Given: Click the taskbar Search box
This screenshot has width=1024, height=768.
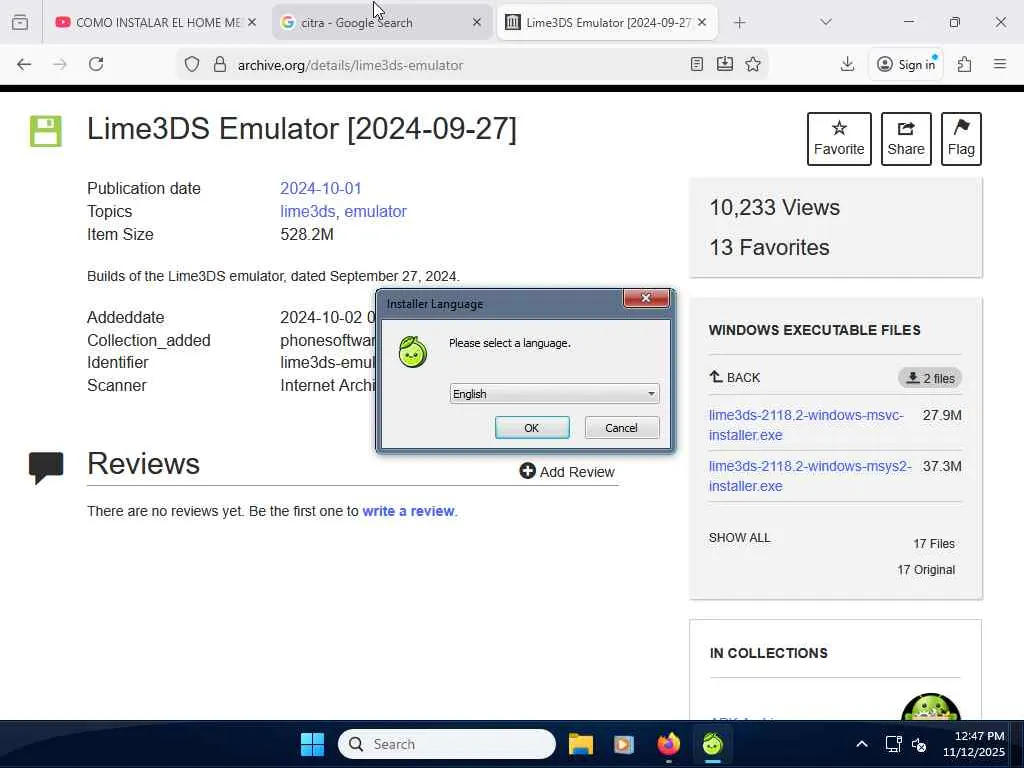Looking at the screenshot, I should coord(447,744).
